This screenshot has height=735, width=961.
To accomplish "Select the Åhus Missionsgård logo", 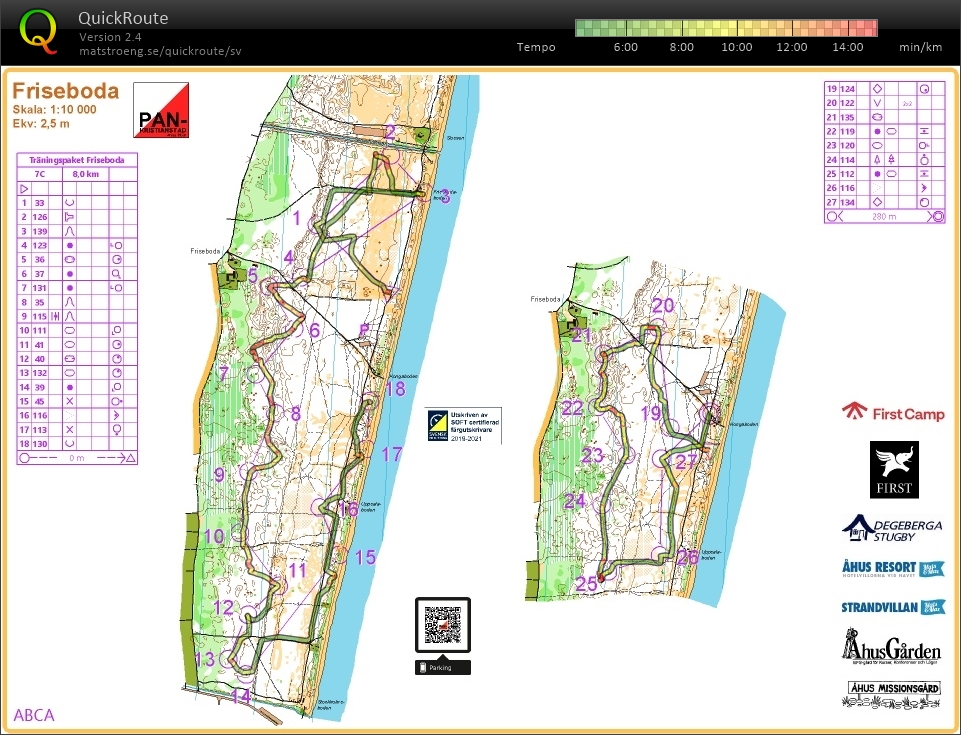I will (x=893, y=694).
